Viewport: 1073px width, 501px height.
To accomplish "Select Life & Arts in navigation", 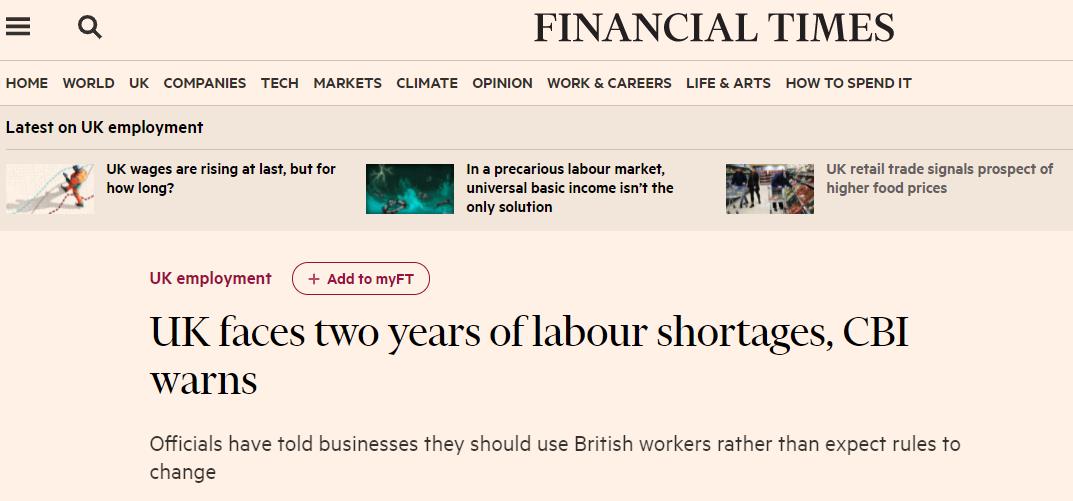I will click(x=728, y=83).
